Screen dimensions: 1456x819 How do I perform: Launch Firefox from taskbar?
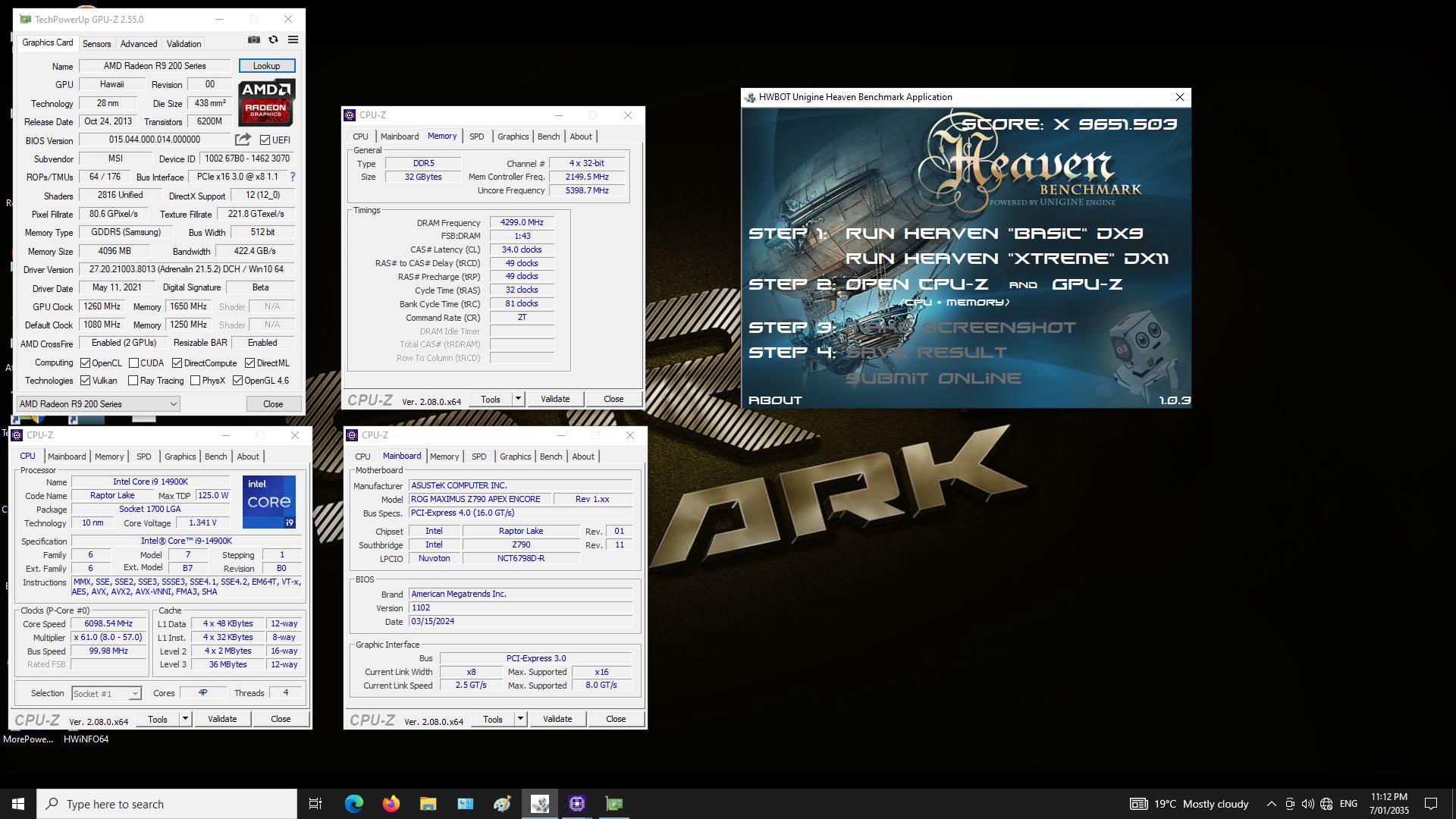[391, 804]
